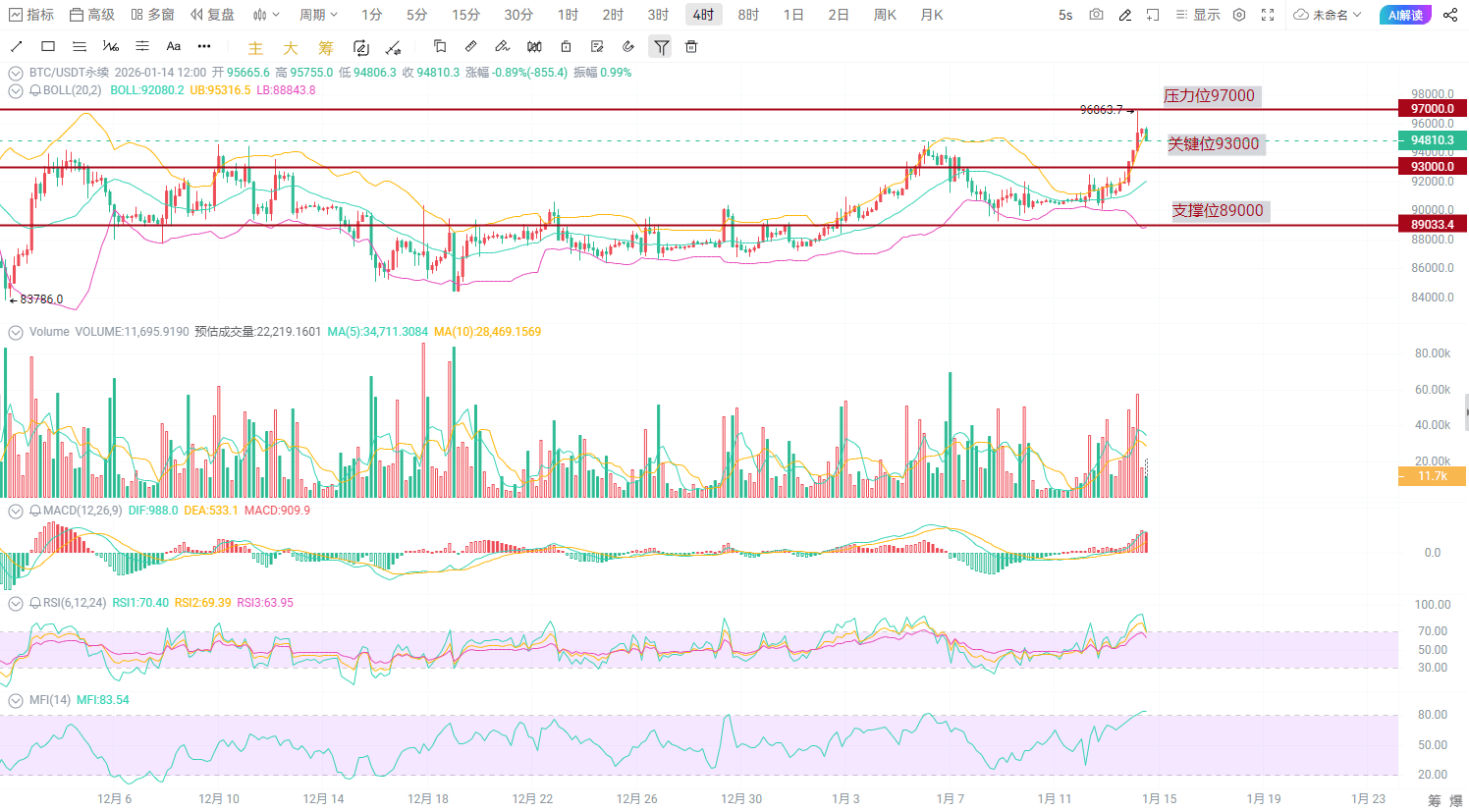Image resolution: width=1469 pixels, height=812 pixels.
Task: Enter fullscreen mode
Action: click(x=1268, y=15)
